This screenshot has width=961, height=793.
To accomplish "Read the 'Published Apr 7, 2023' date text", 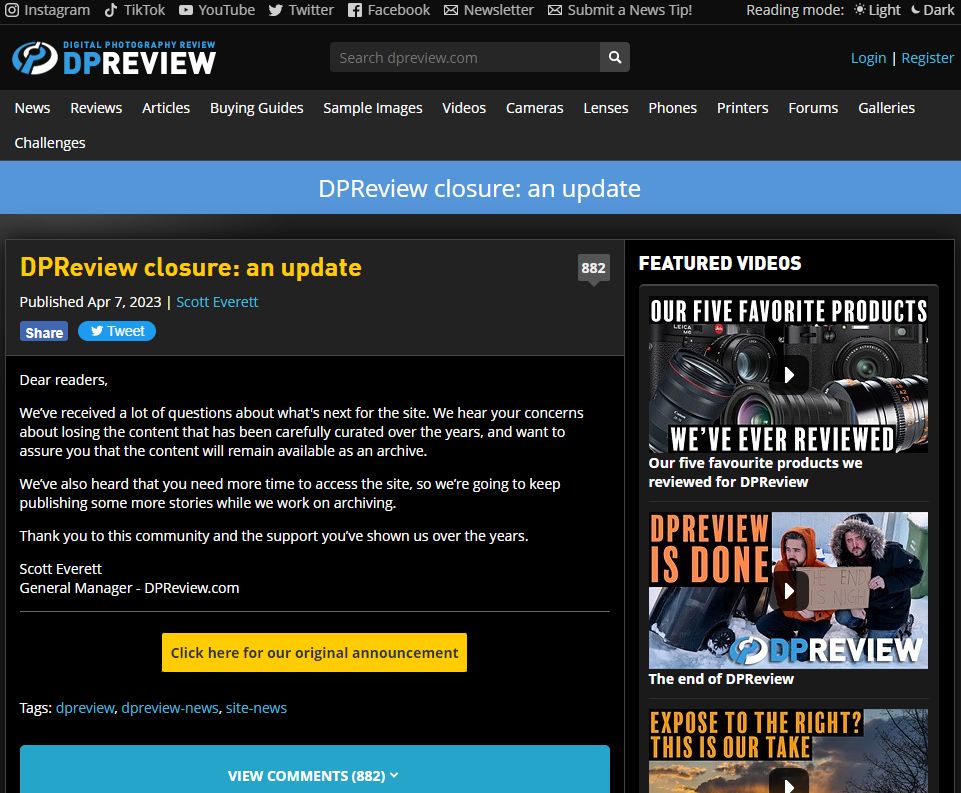I will point(90,302).
